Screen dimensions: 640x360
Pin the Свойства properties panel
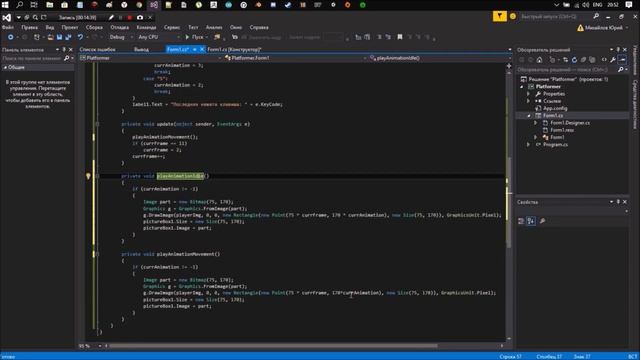[x=618, y=202]
